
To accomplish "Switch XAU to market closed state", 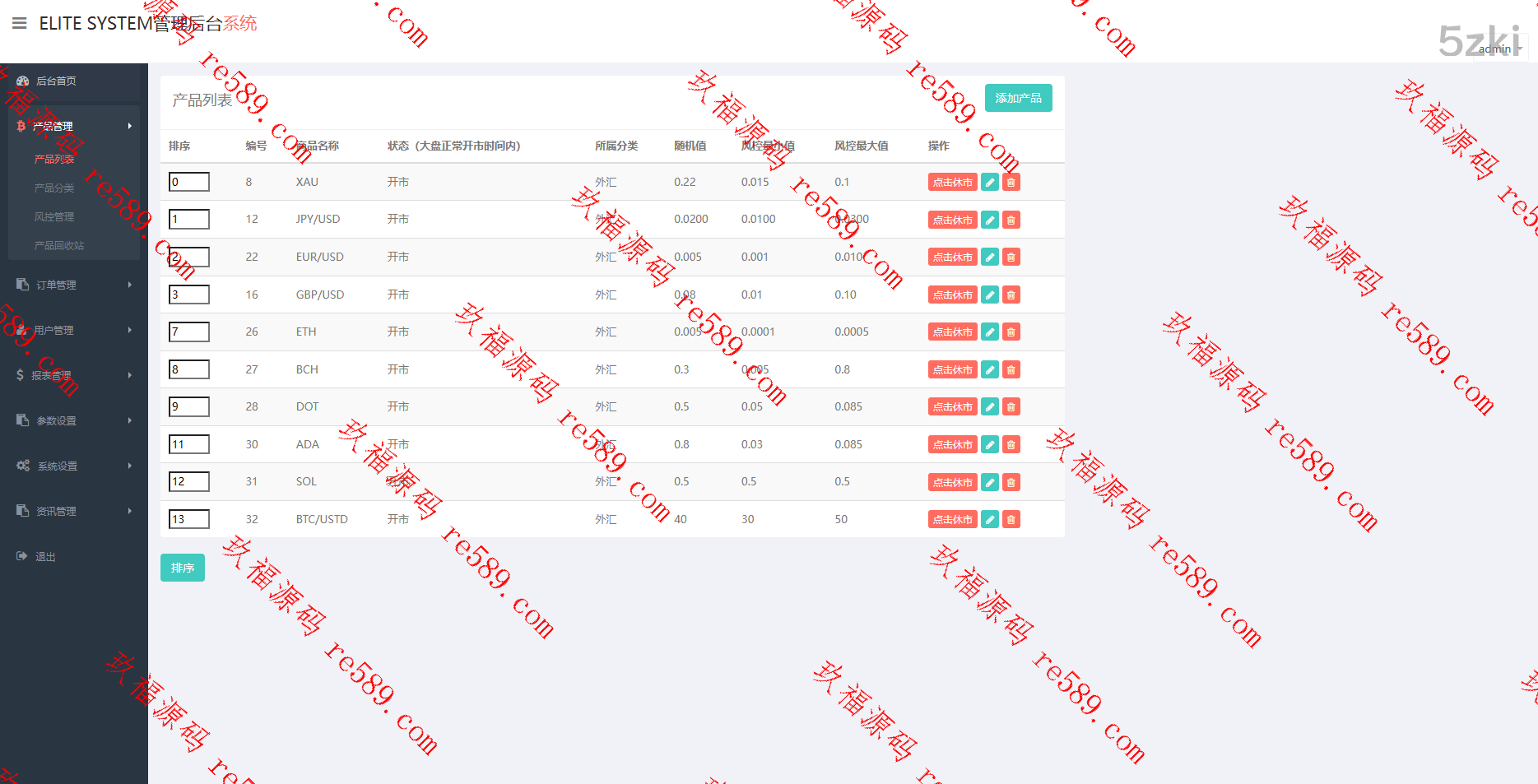I will (x=952, y=183).
